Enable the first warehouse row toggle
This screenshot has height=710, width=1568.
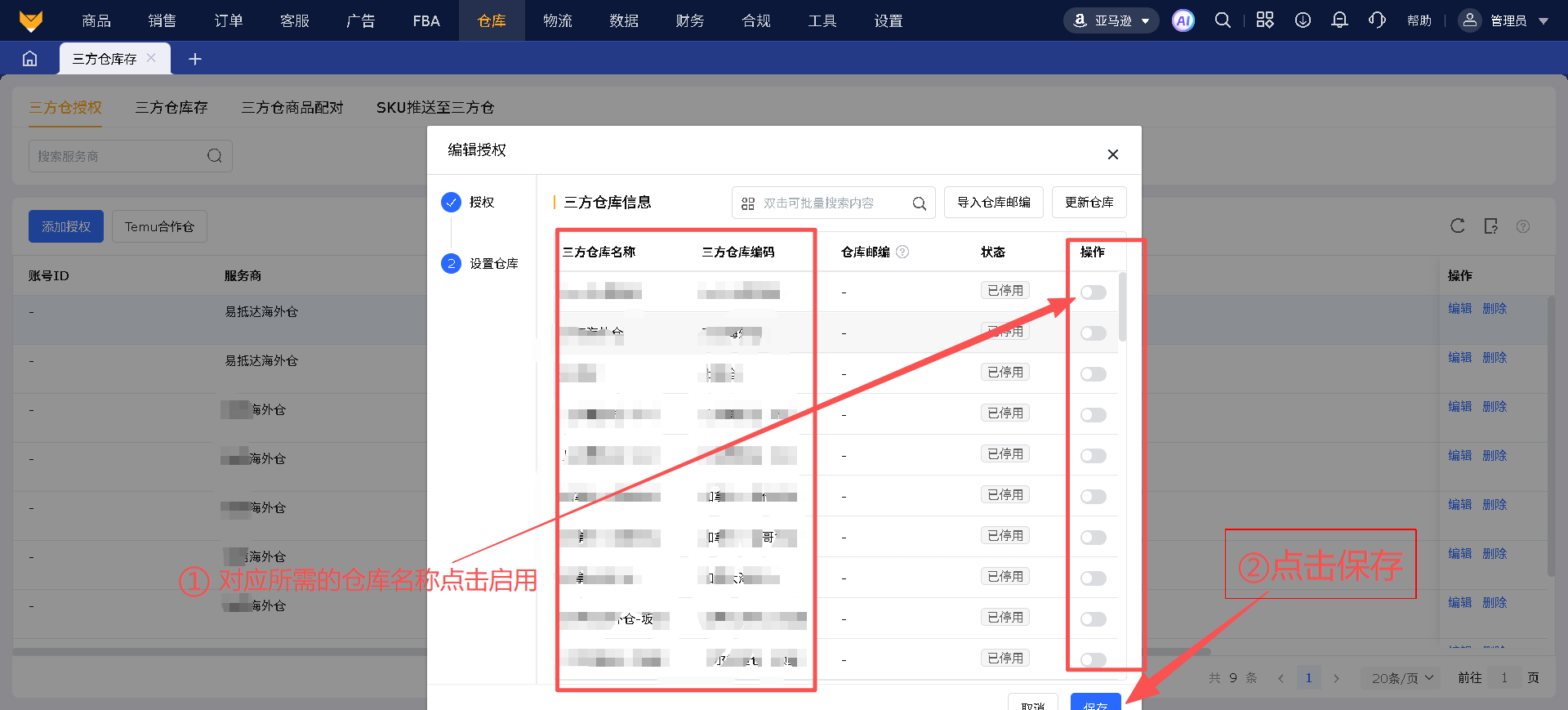[x=1093, y=292]
